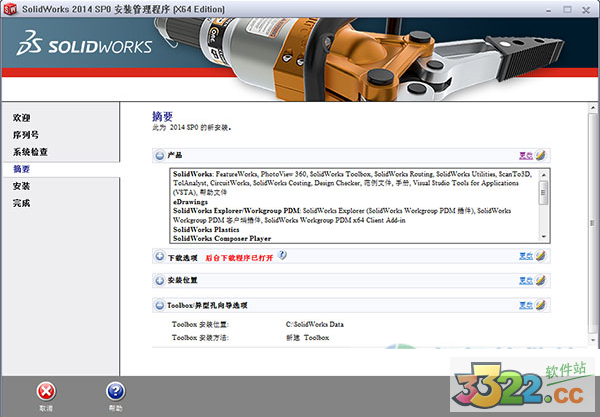This screenshot has height=417, width=600.
Task: Click the product list scroll down arrow
Action: [543, 237]
